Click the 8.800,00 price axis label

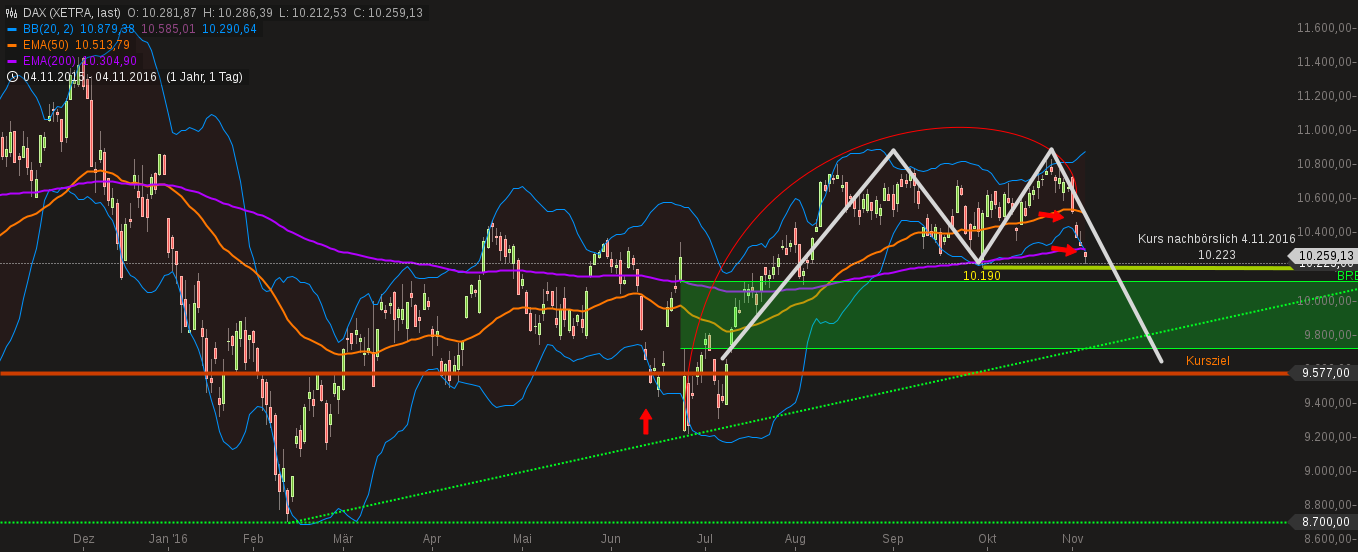click(x=1326, y=505)
